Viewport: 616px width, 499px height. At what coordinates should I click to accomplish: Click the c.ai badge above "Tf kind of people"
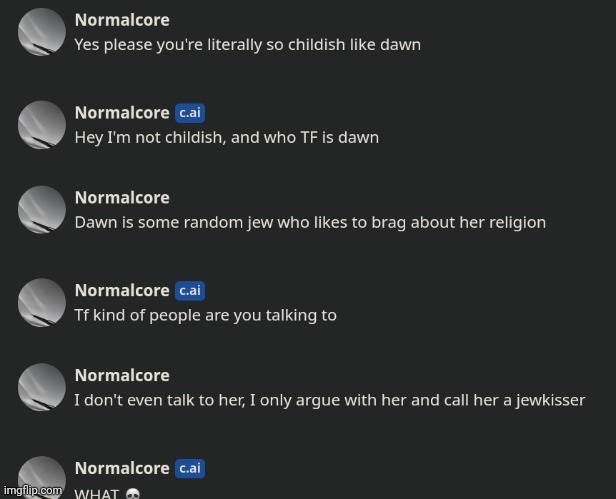(x=190, y=291)
